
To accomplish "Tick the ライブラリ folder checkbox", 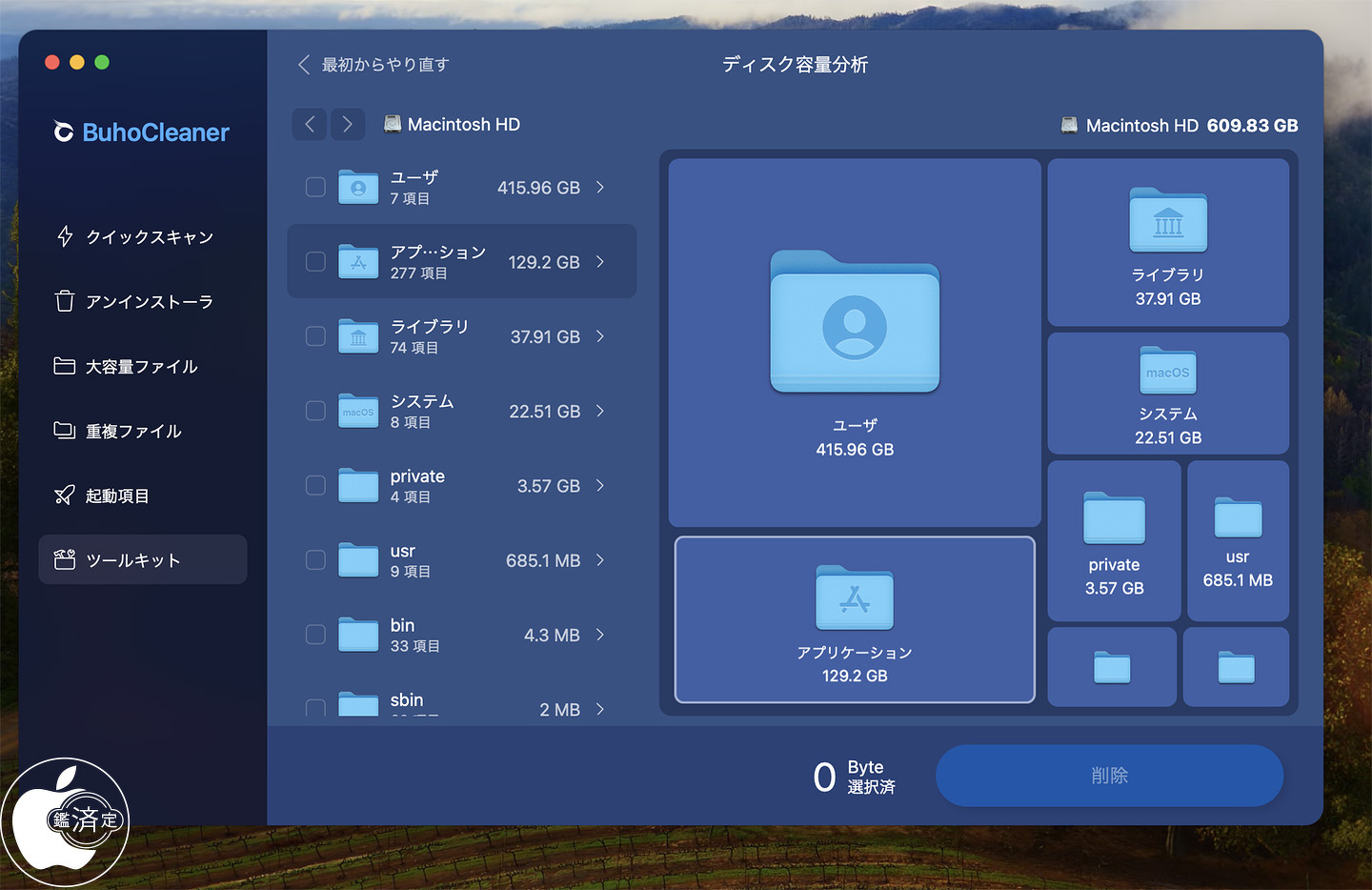I will (315, 336).
